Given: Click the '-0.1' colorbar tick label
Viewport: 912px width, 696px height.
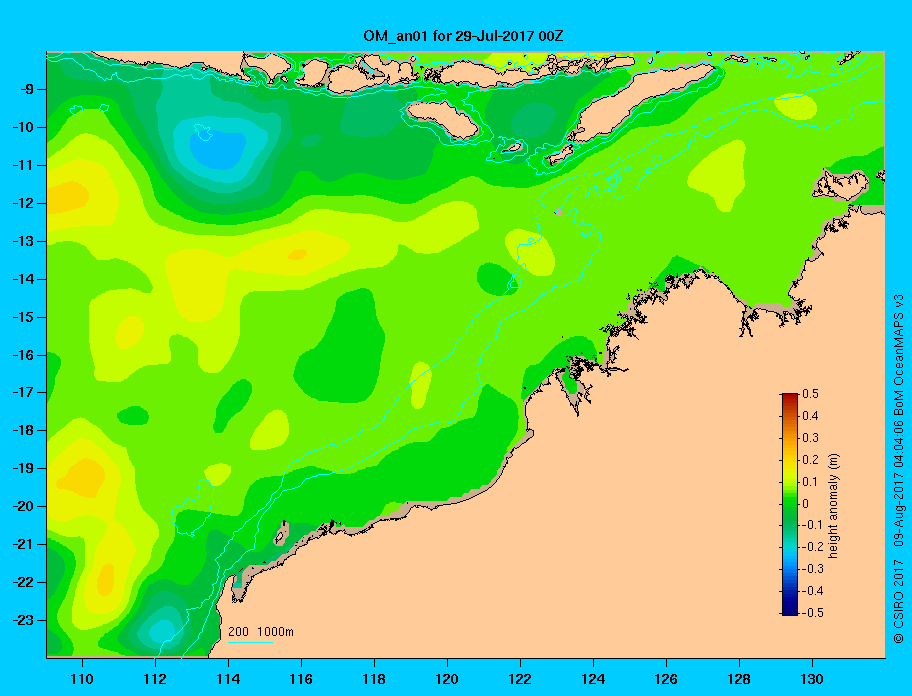Looking at the screenshot, I should point(812,525).
